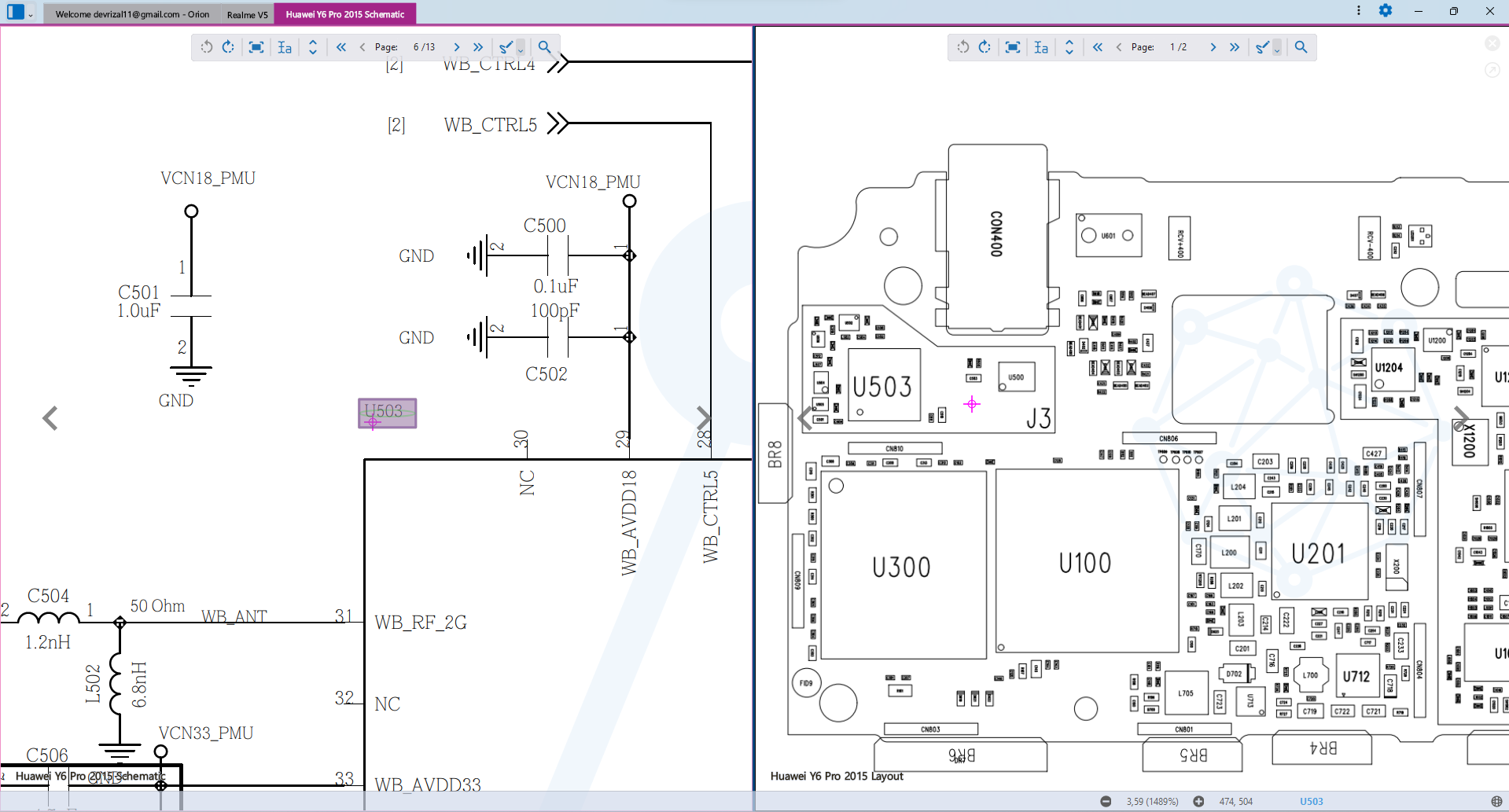Jump to last layout page
Screen dimensions: 1509x812
[1235, 47]
